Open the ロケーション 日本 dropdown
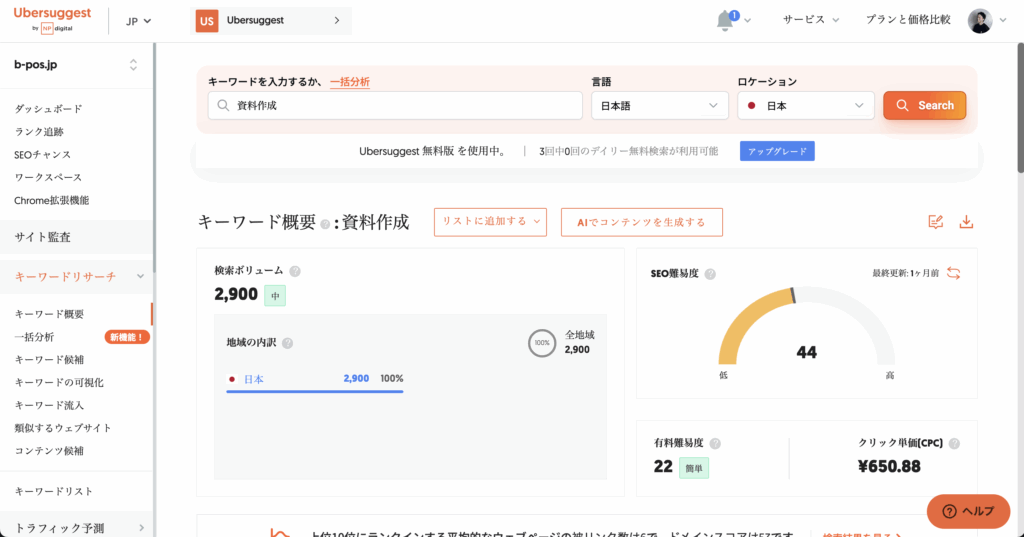This screenshot has width=1024, height=537. (x=805, y=106)
